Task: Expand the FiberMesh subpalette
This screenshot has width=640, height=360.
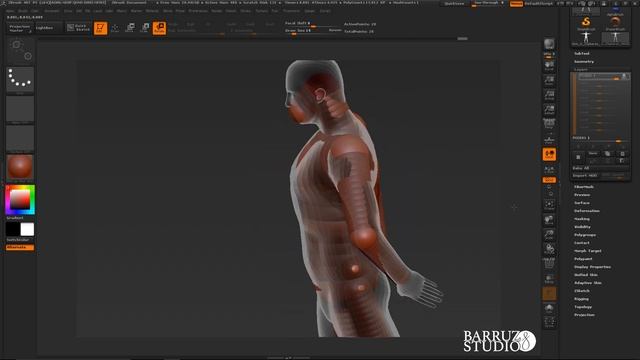Action: (584, 187)
